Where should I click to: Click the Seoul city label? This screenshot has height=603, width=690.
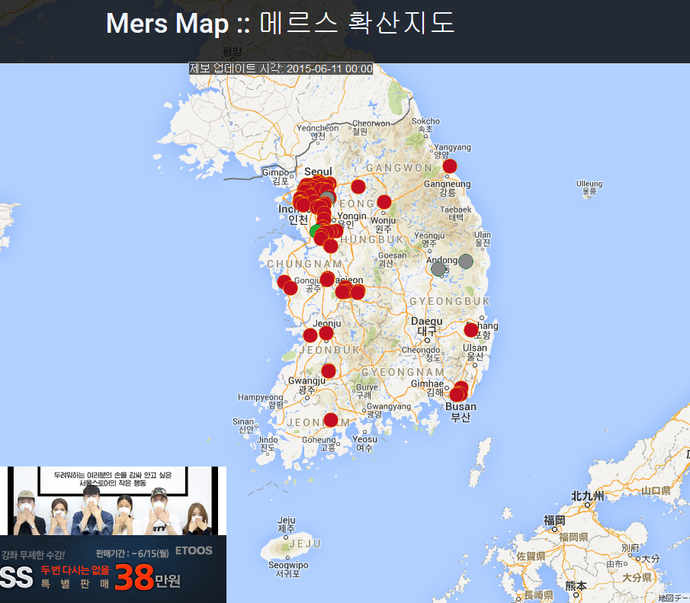click(318, 171)
